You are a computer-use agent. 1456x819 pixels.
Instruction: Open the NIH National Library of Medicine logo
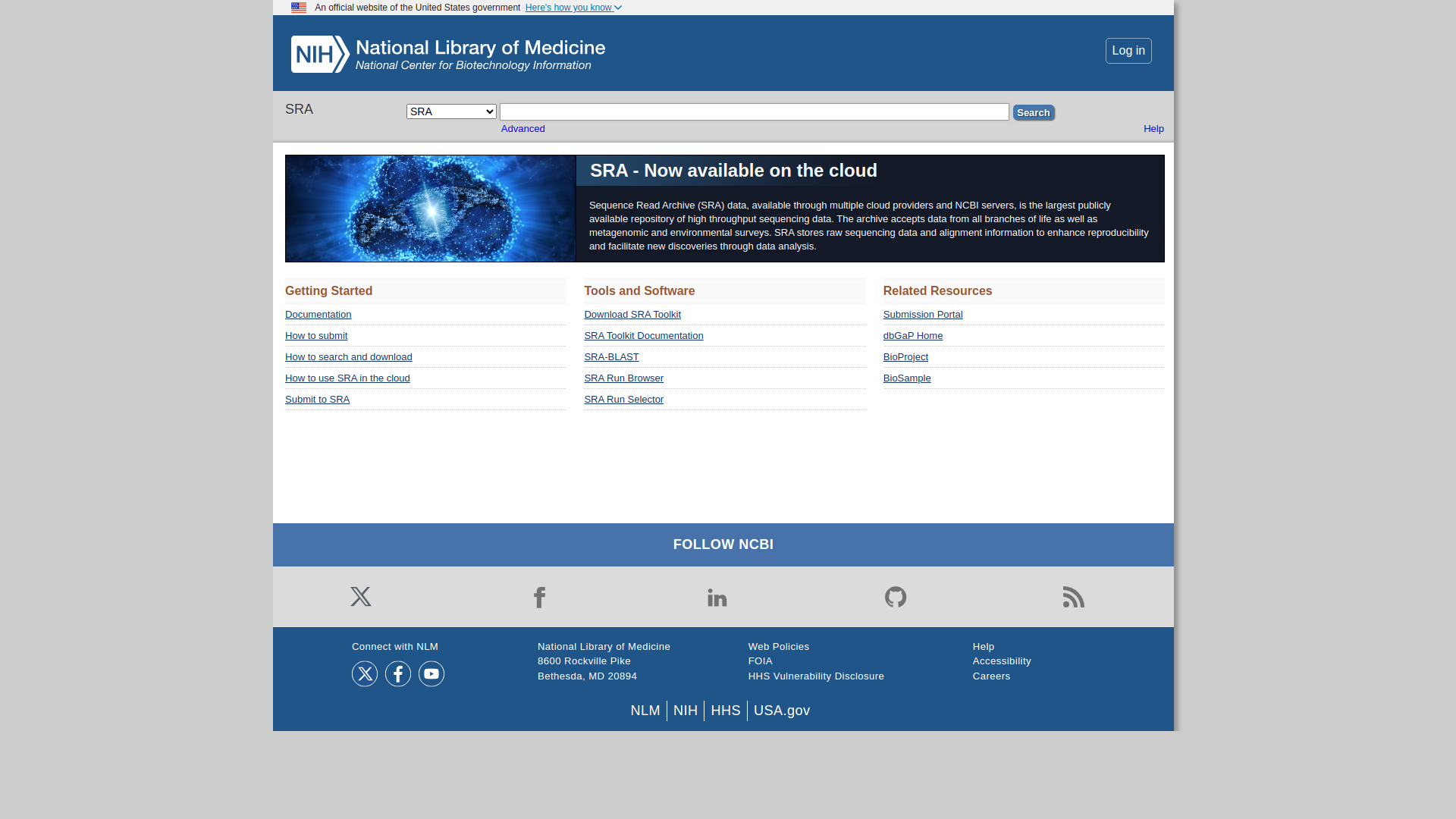point(448,54)
